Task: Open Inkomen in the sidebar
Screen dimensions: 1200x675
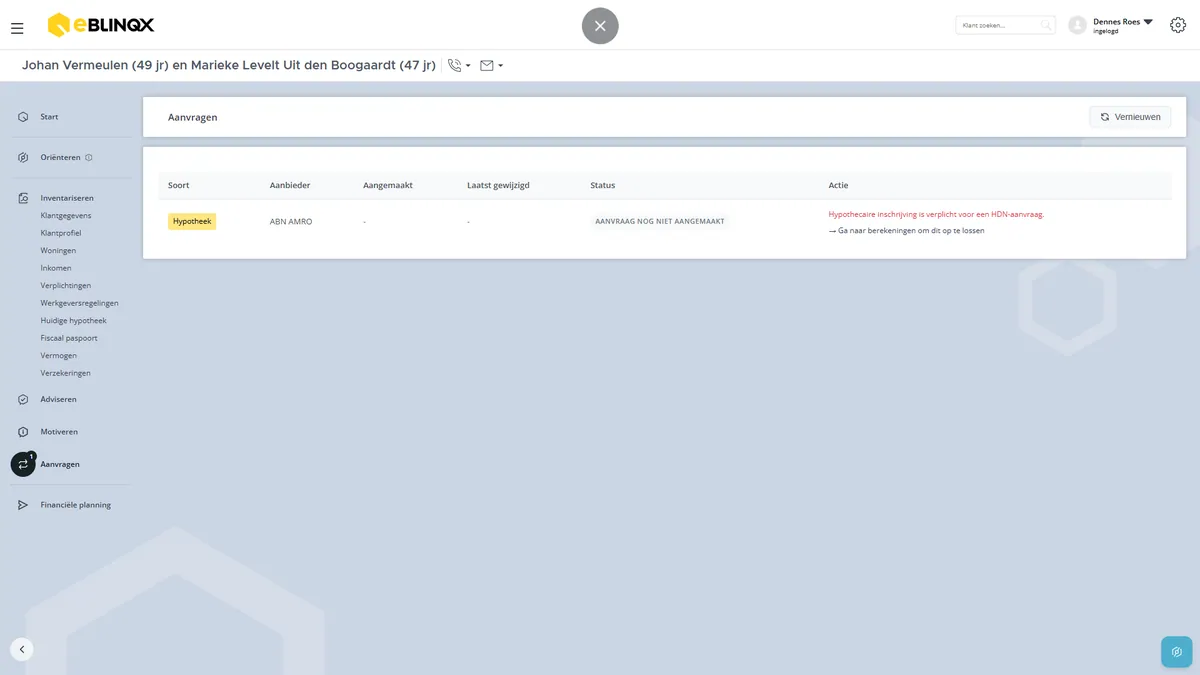Action: [x=56, y=268]
